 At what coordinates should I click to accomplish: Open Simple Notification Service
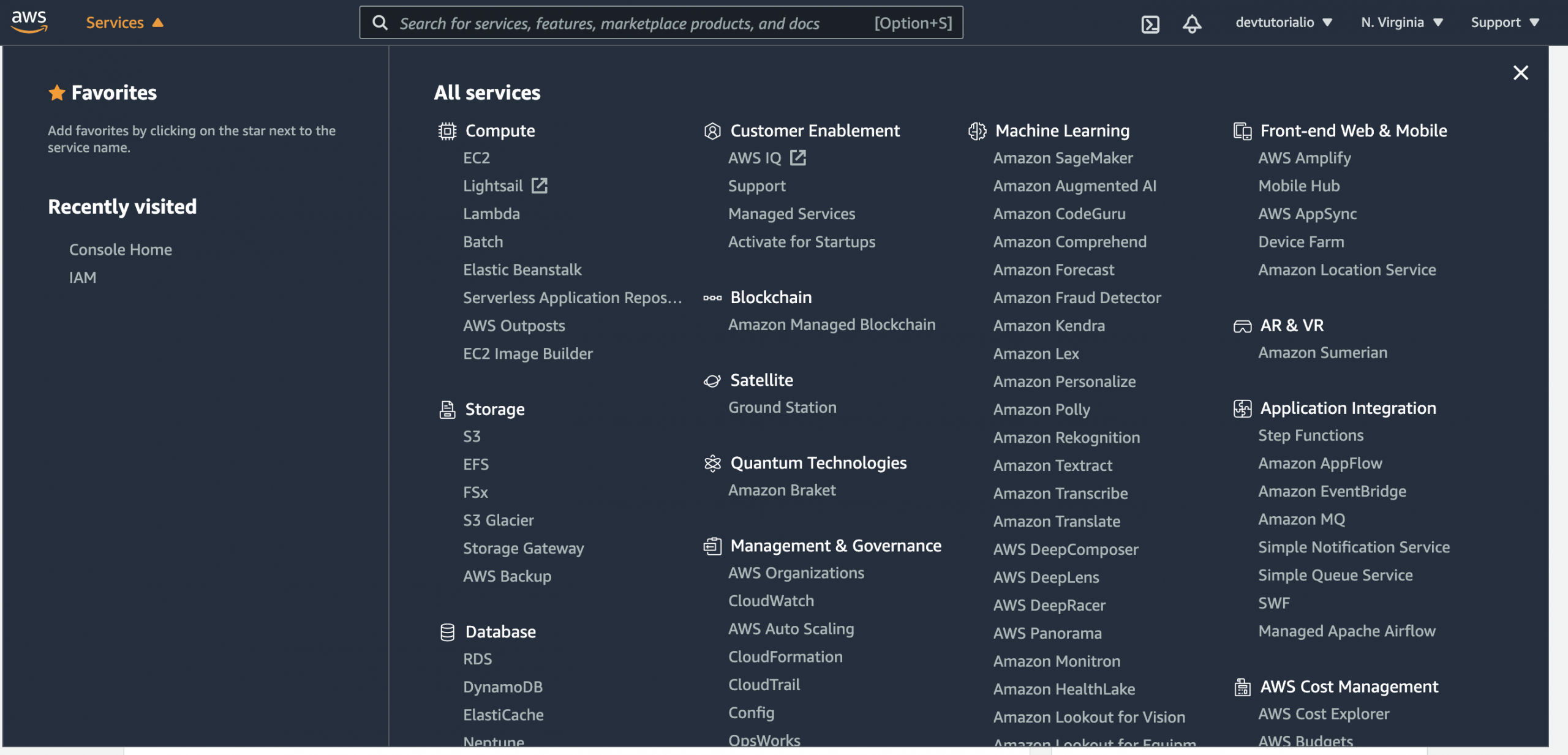[x=1354, y=547]
